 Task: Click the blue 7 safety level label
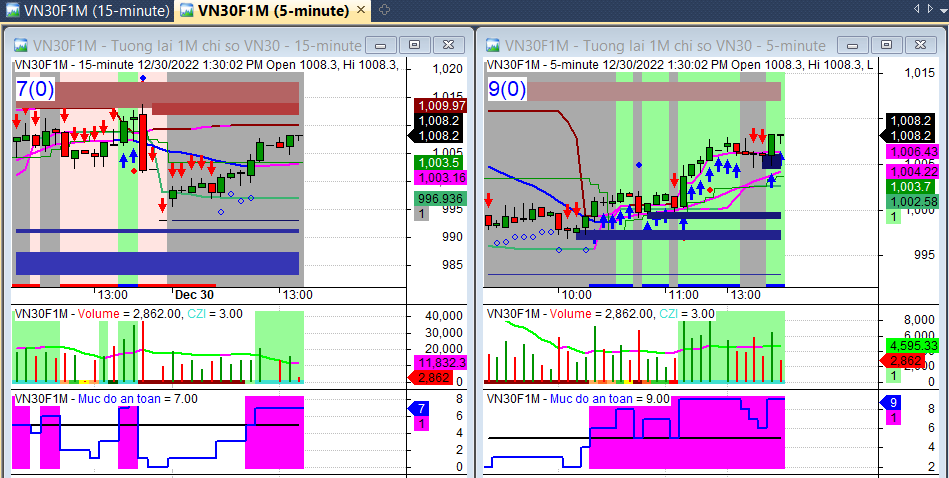419,408
